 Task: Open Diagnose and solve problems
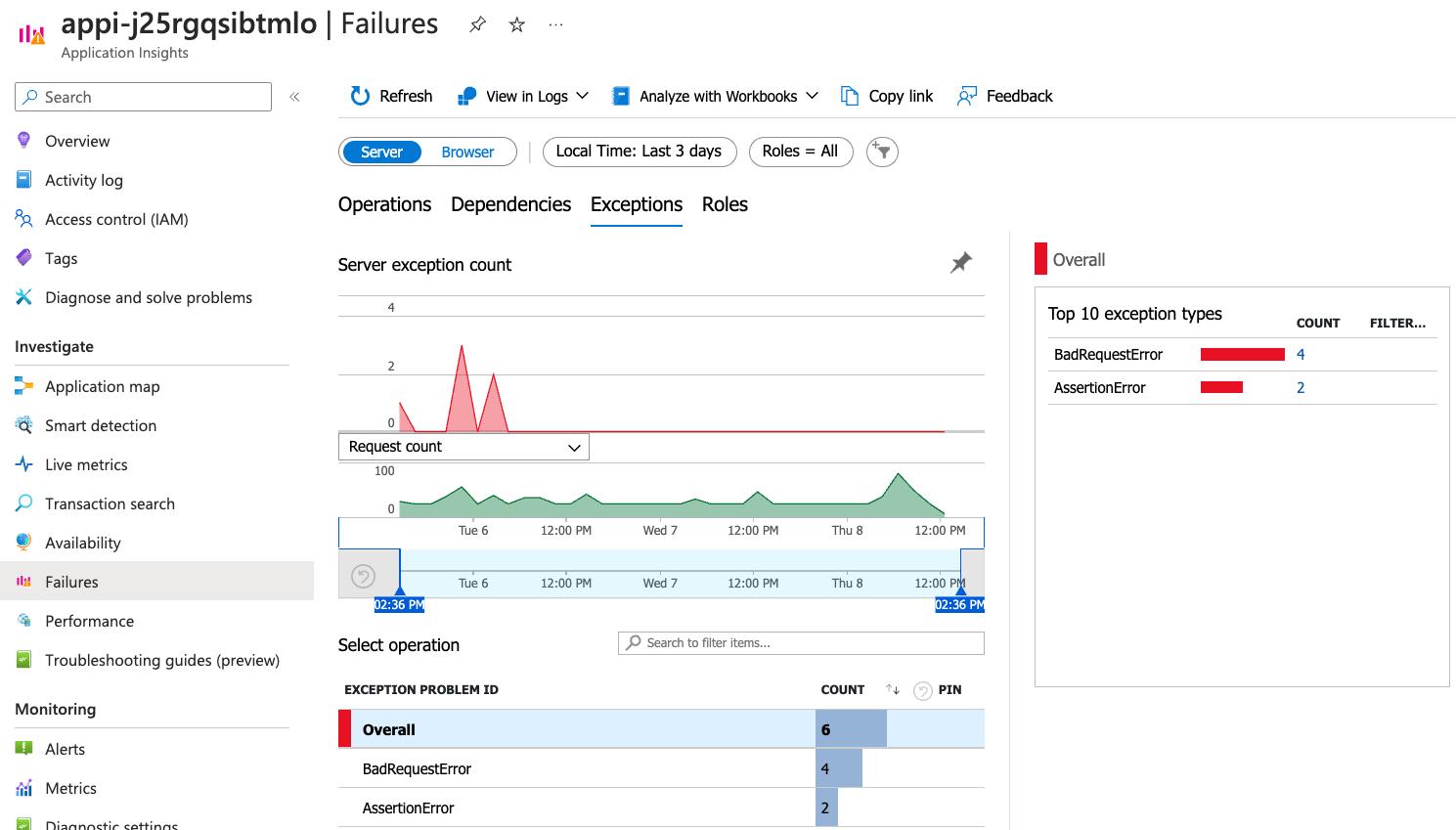[x=149, y=297]
